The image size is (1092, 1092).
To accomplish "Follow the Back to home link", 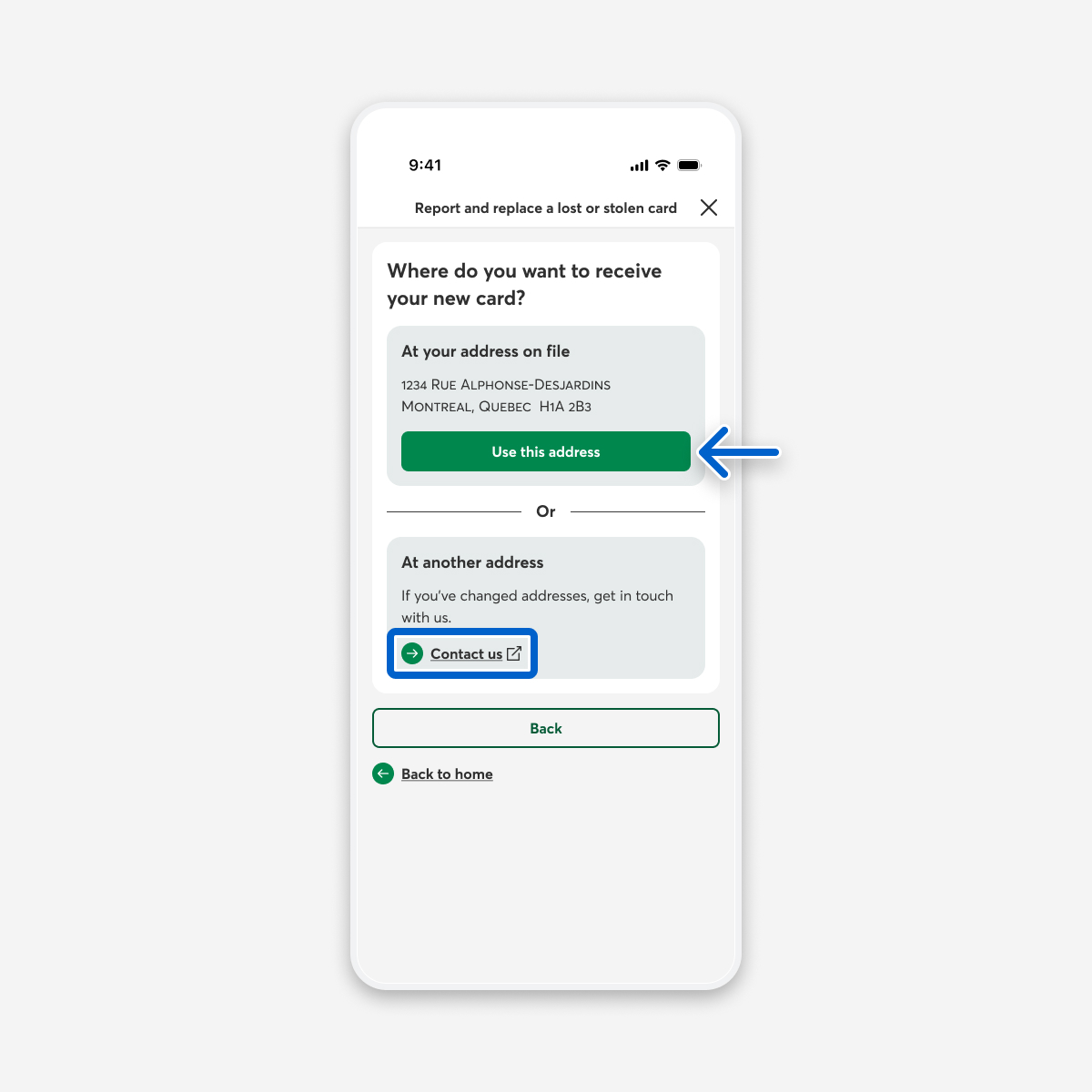I will pos(447,774).
